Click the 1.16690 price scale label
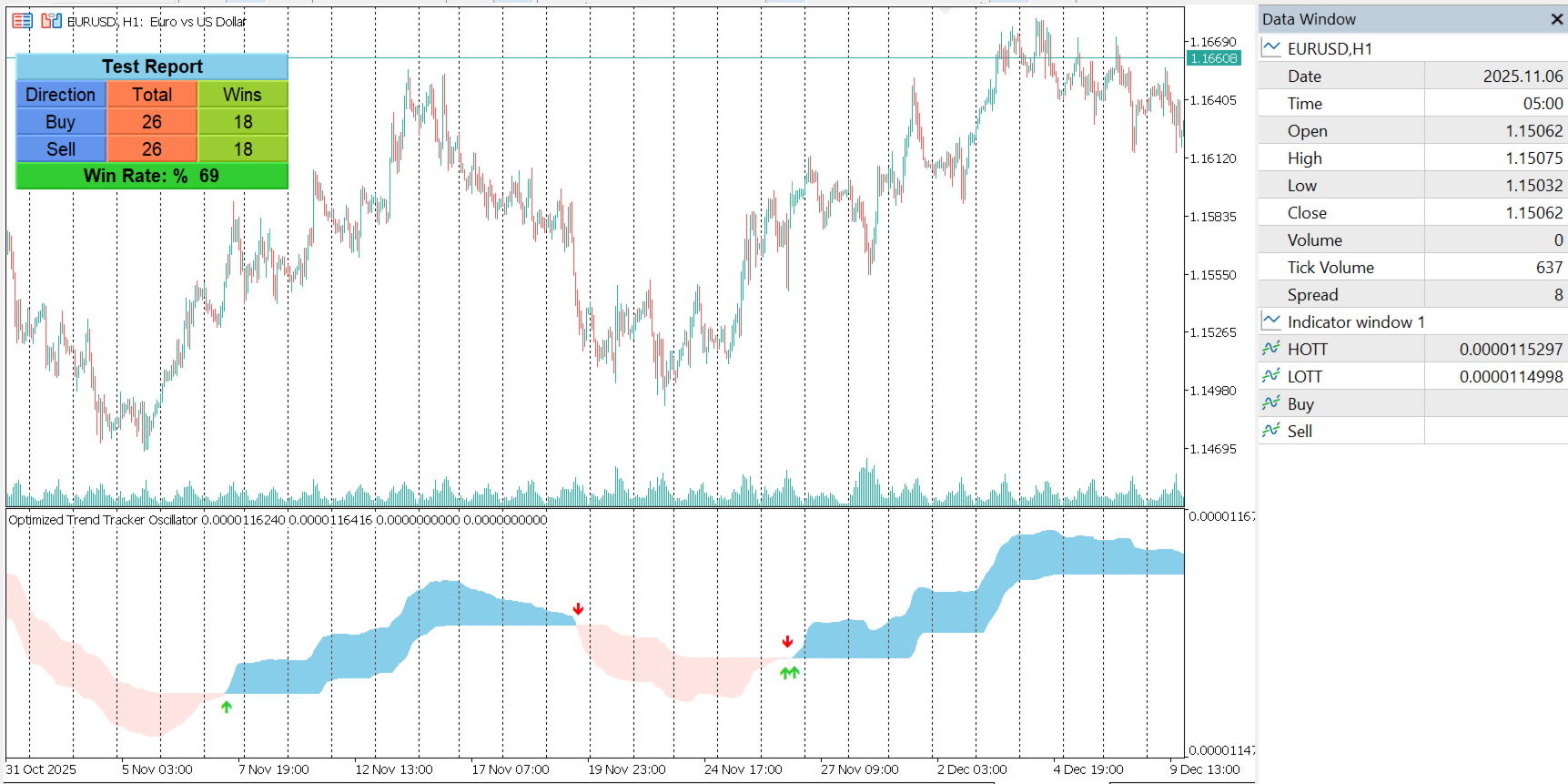Screen dimensions: 1568x784 [1214, 42]
